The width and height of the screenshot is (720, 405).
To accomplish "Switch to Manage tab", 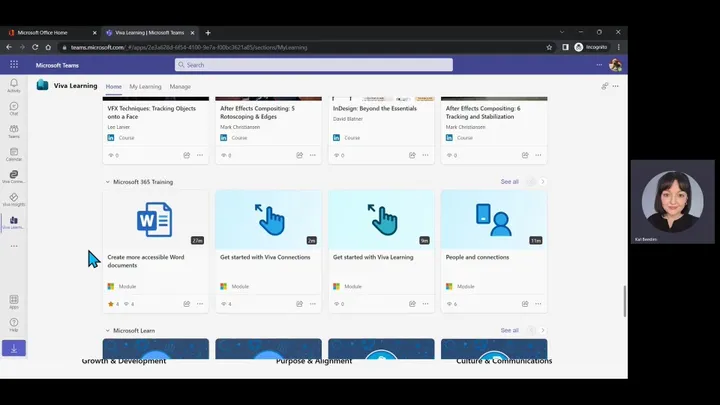I will 180,86.
